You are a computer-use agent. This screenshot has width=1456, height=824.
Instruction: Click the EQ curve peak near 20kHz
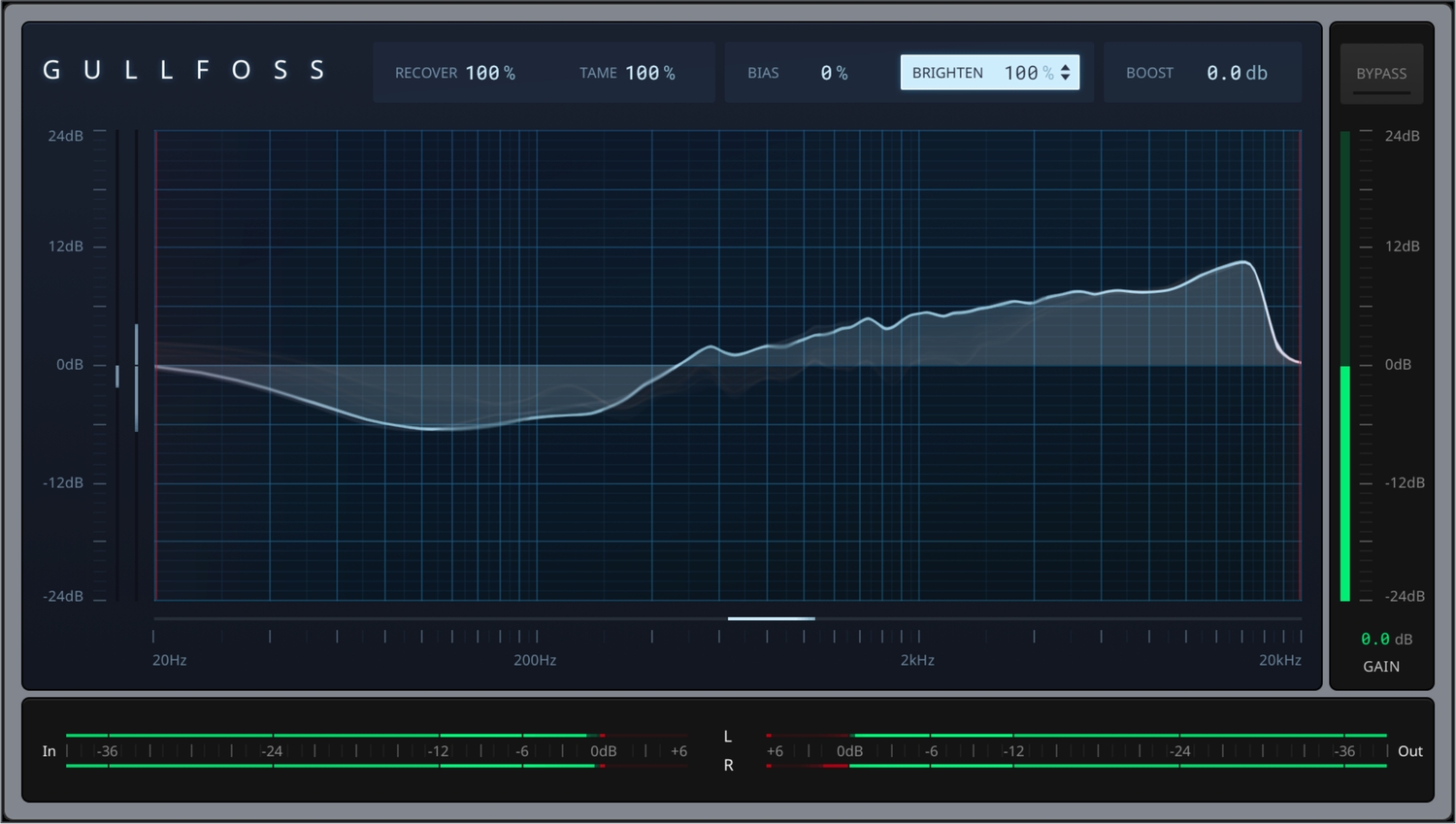[x=1243, y=262]
